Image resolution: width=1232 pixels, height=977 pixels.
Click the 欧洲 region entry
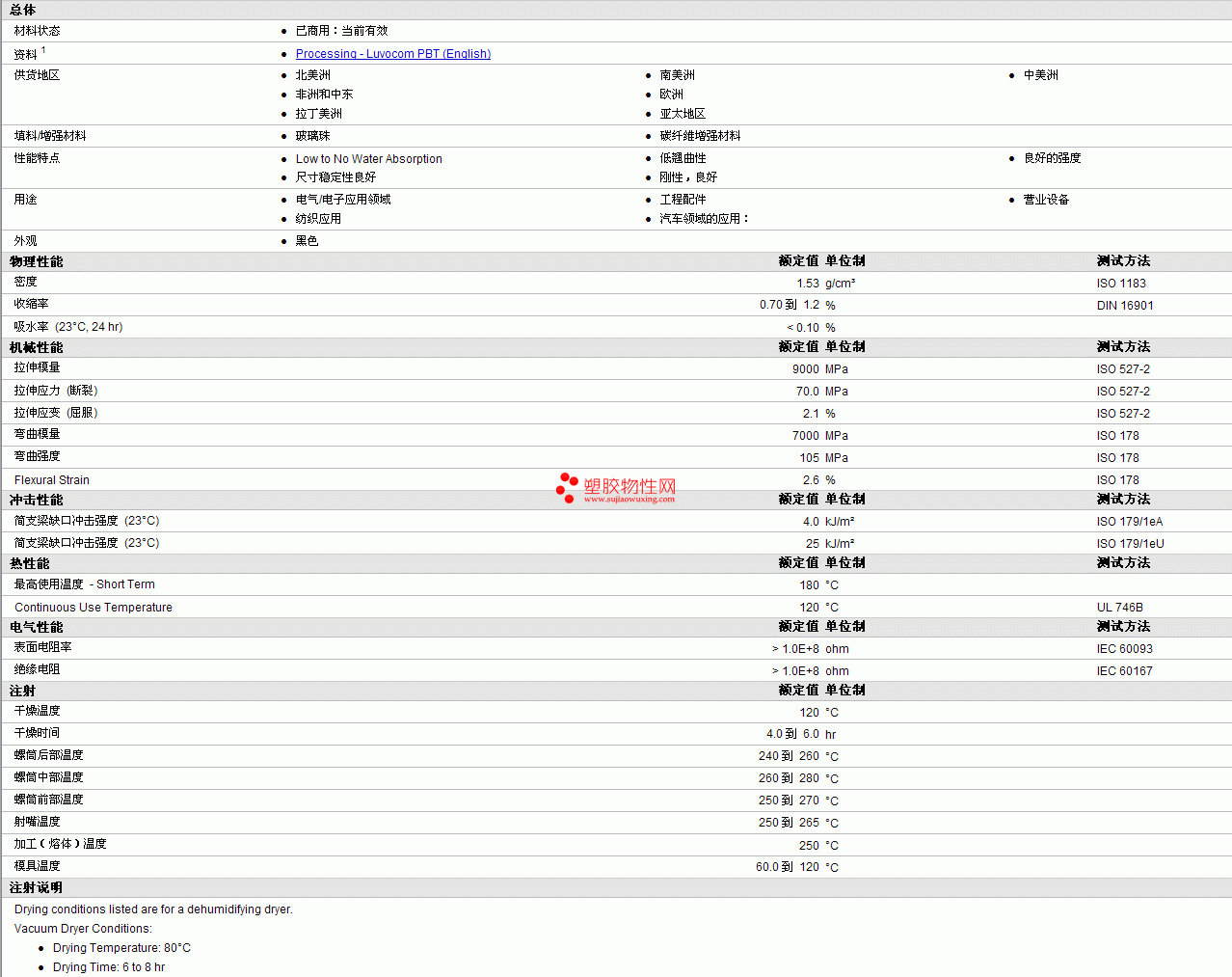pyautogui.click(x=672, y=95)
